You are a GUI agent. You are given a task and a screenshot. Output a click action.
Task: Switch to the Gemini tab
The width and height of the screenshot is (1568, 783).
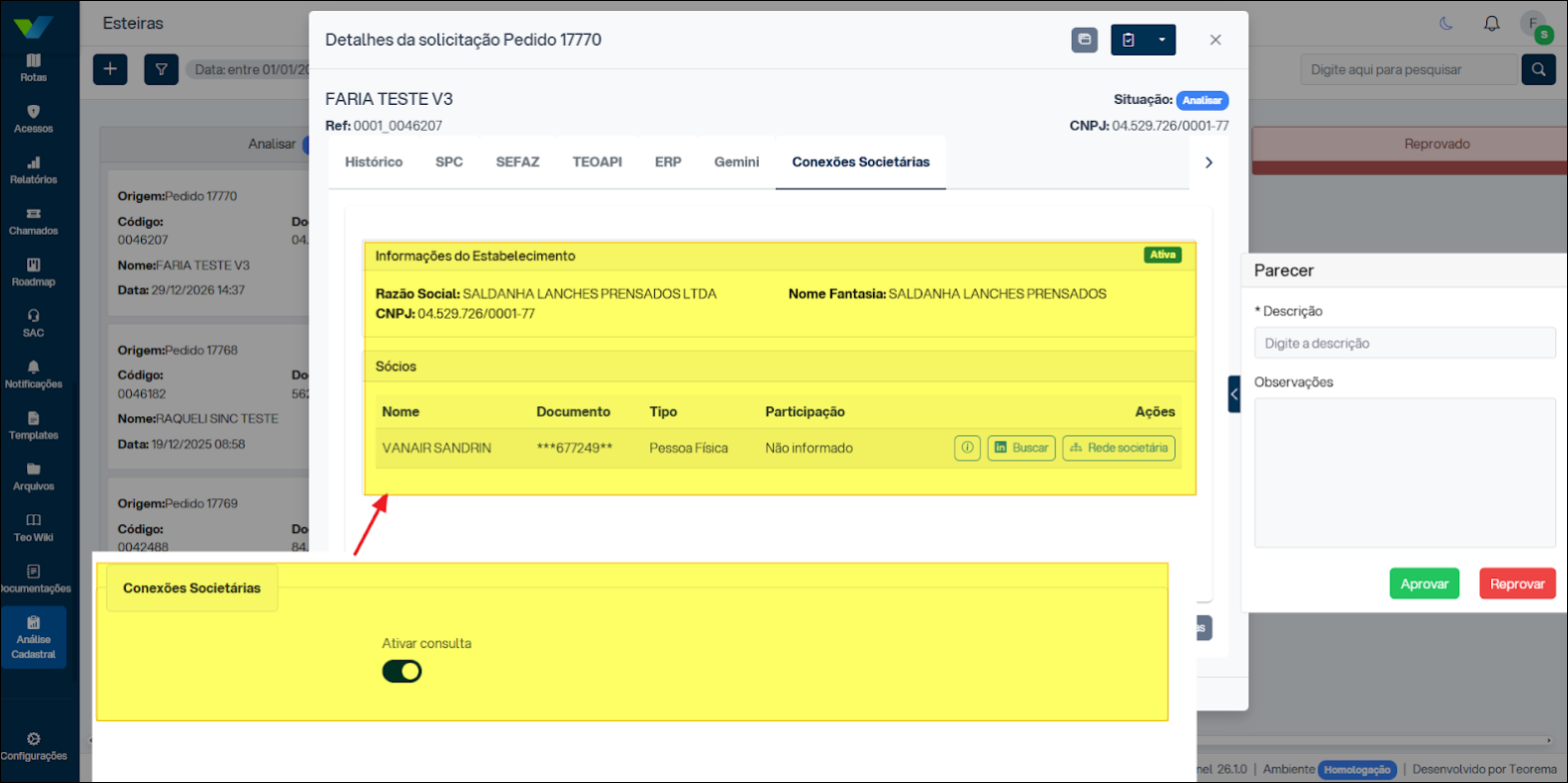[x=736, y=162]
